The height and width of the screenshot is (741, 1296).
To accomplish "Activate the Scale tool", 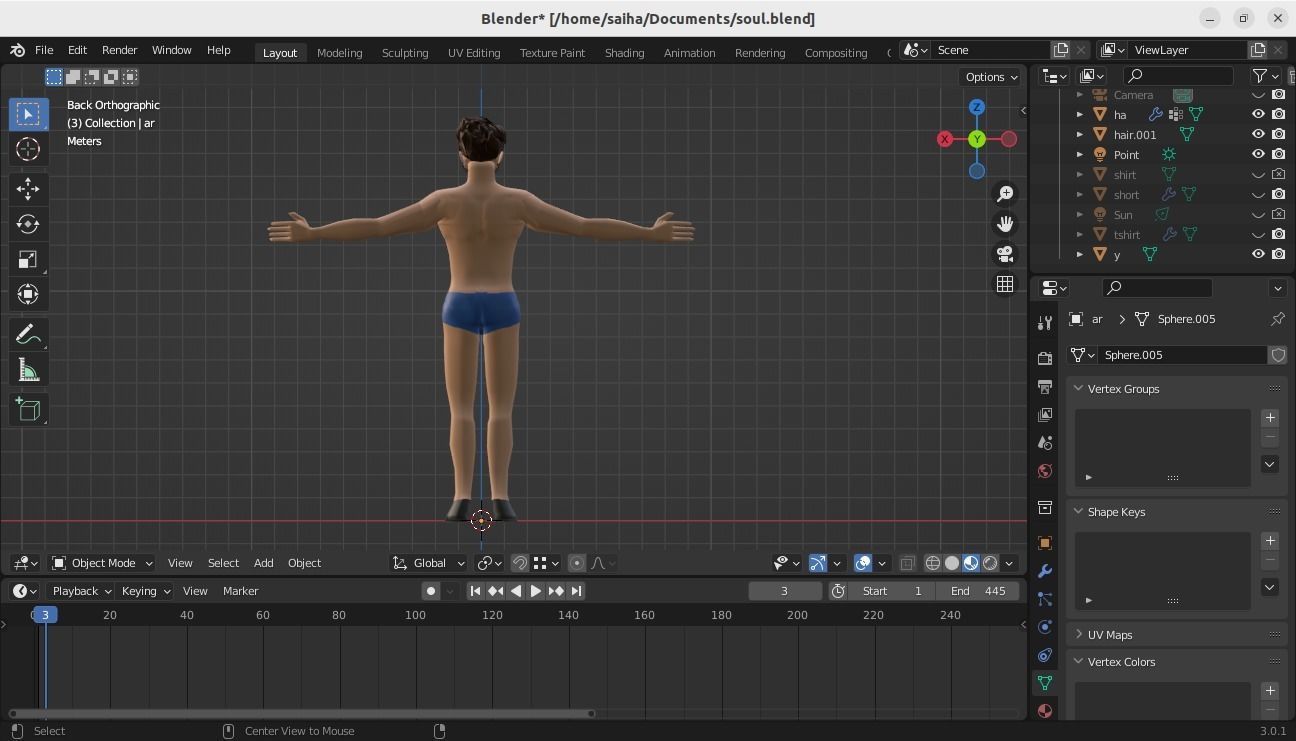I will (x=28, y=259).
